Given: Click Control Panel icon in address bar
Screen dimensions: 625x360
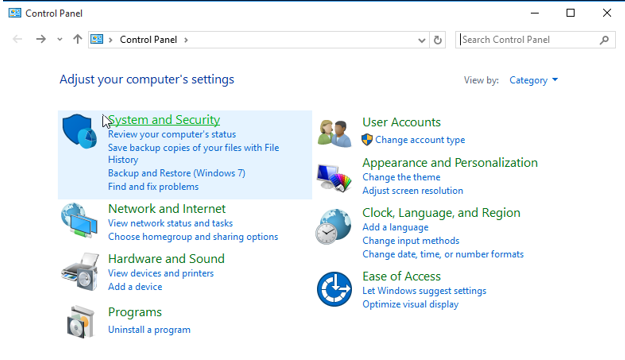Looking at the screenshot, I should click(97, 39).
